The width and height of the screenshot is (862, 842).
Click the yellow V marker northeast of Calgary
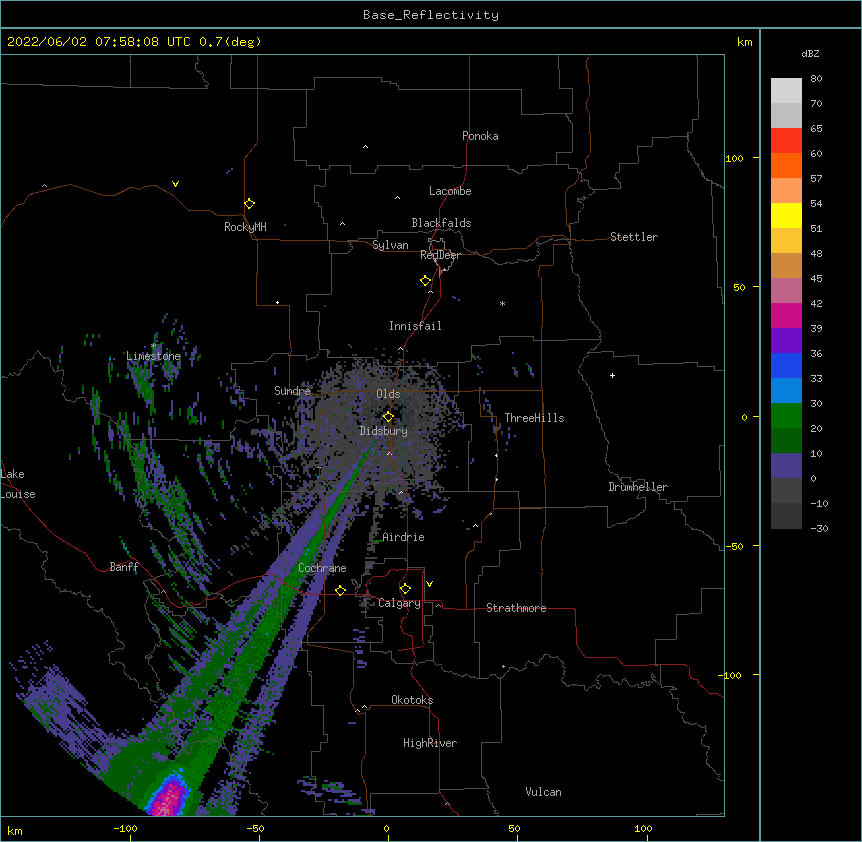(429, 584)
